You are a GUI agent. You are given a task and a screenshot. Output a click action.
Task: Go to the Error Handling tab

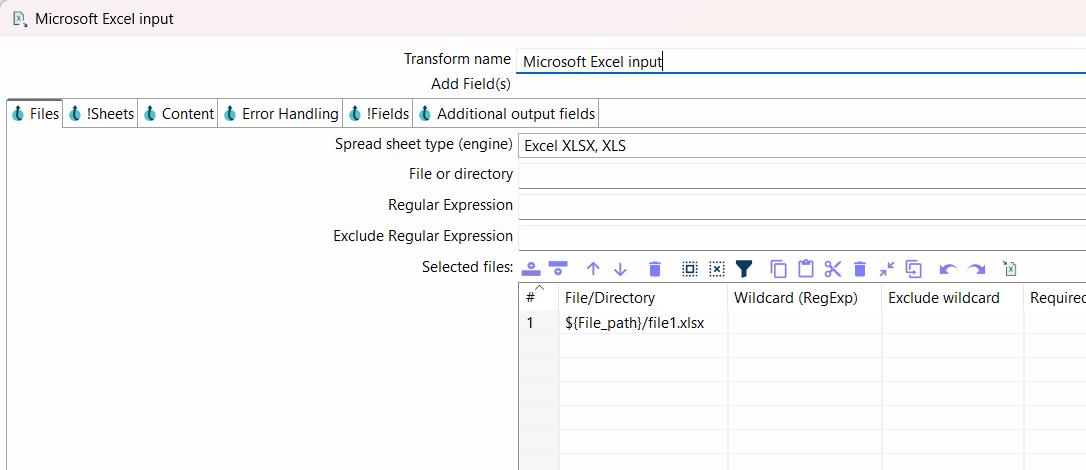click(x=281, y=114)
